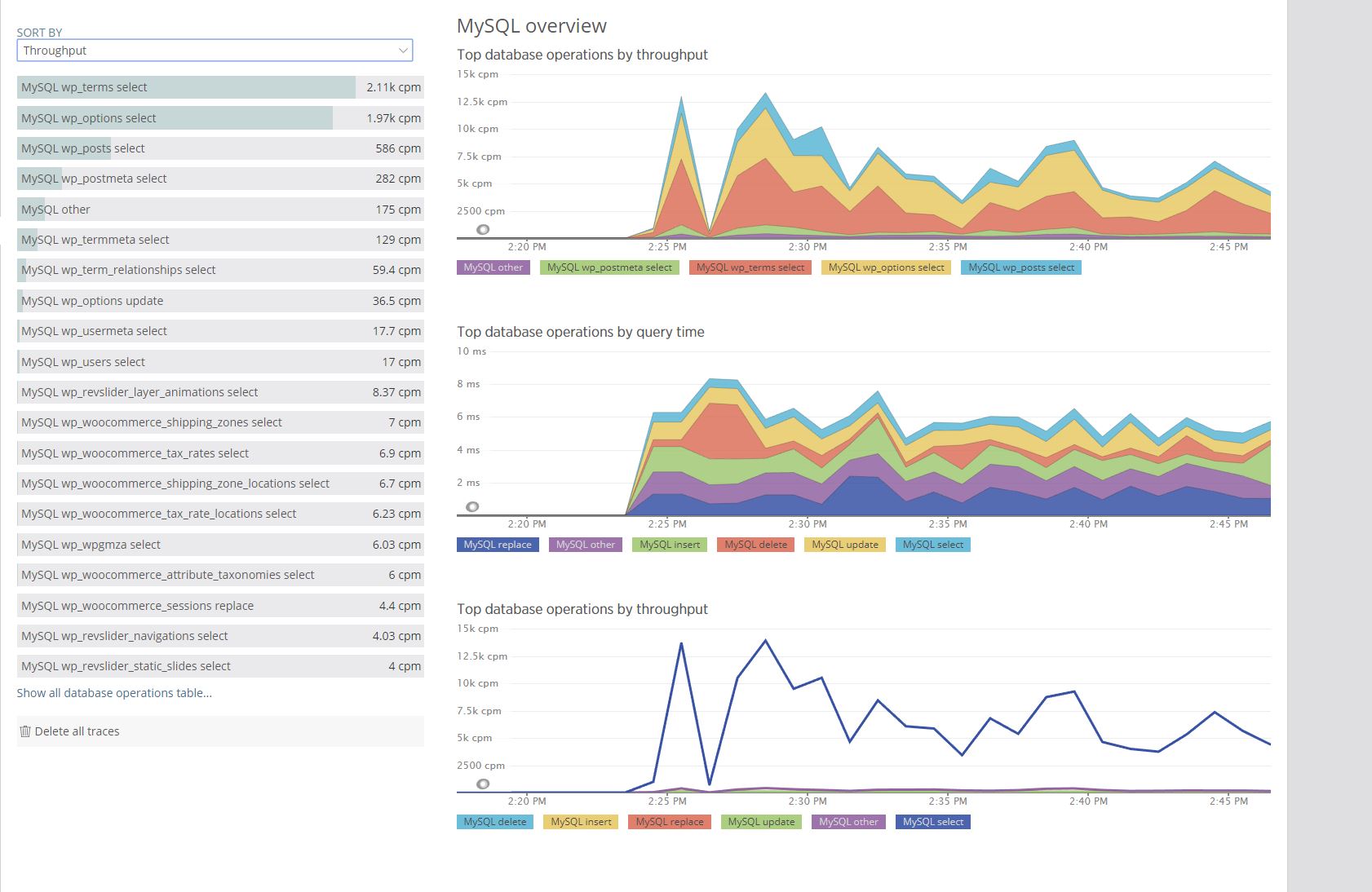Toggle MySQL replace legend in query time chart
The image size is (1372, 892).
pyautogui.click(x=498, y=545)
